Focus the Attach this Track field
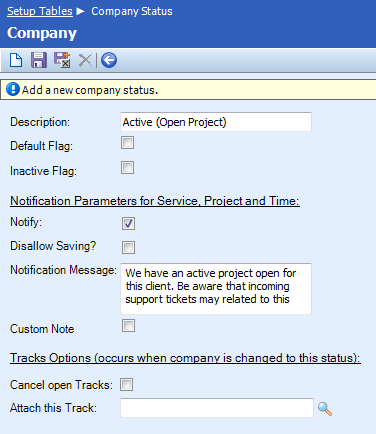The image size is (376, 434). pyautogui.click(x=217, y=408)
